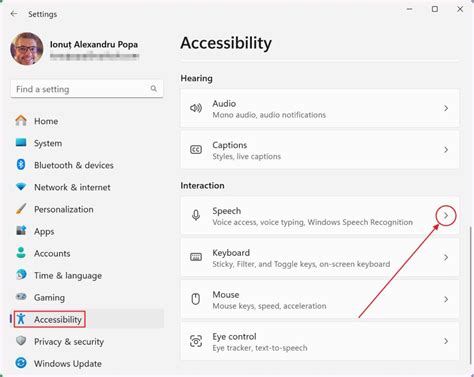Click the Personalization paintbrush icon
This screenshot has width=474, height=377.
click(x=21, y=209)
